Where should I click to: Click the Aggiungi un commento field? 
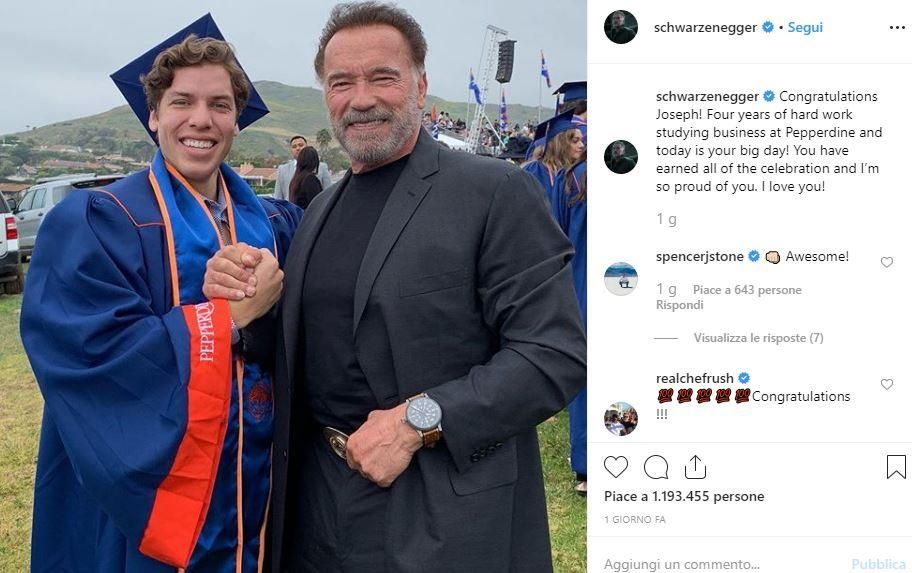coord(720,564)
